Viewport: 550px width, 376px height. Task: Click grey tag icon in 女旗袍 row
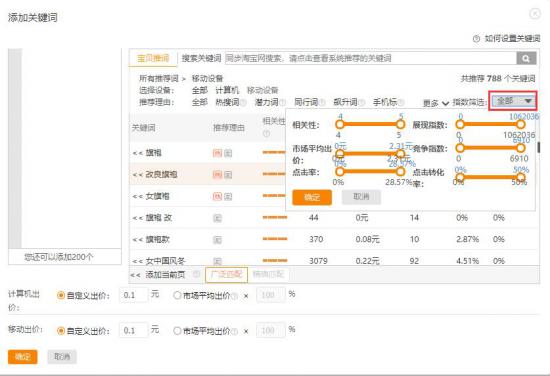pyautogui.click(x=228, y=196)
